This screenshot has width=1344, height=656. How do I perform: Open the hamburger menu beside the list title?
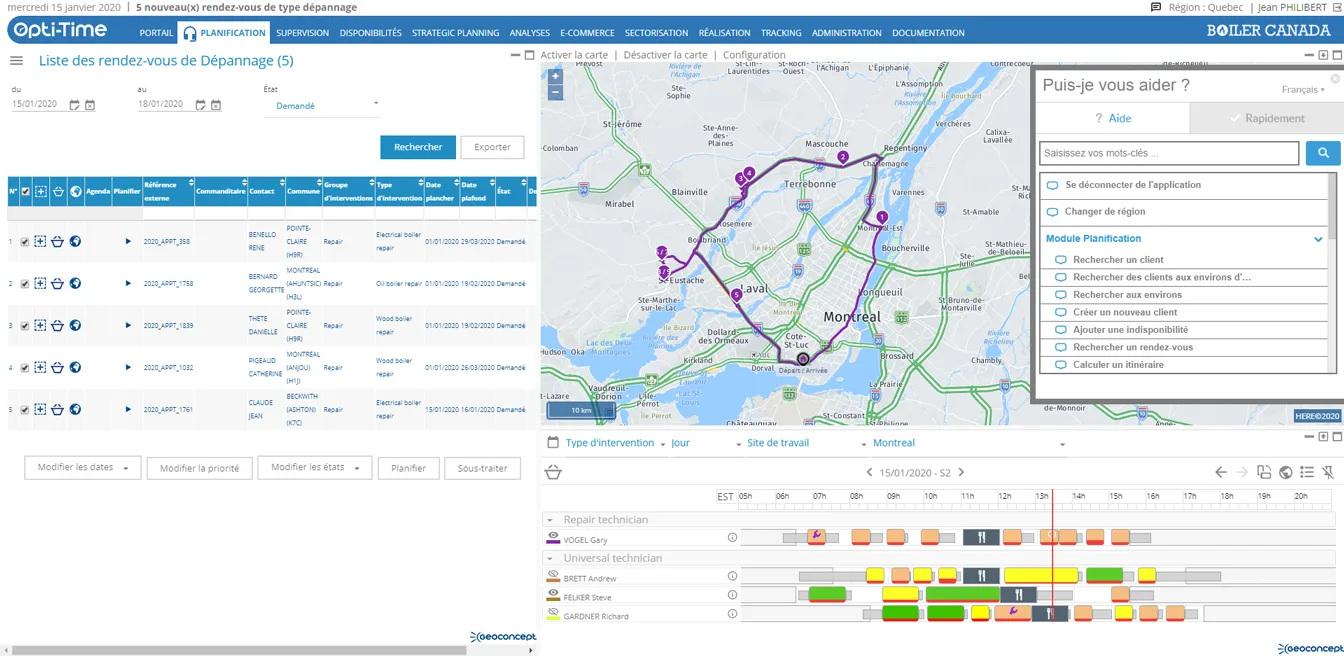click(16, 61)
